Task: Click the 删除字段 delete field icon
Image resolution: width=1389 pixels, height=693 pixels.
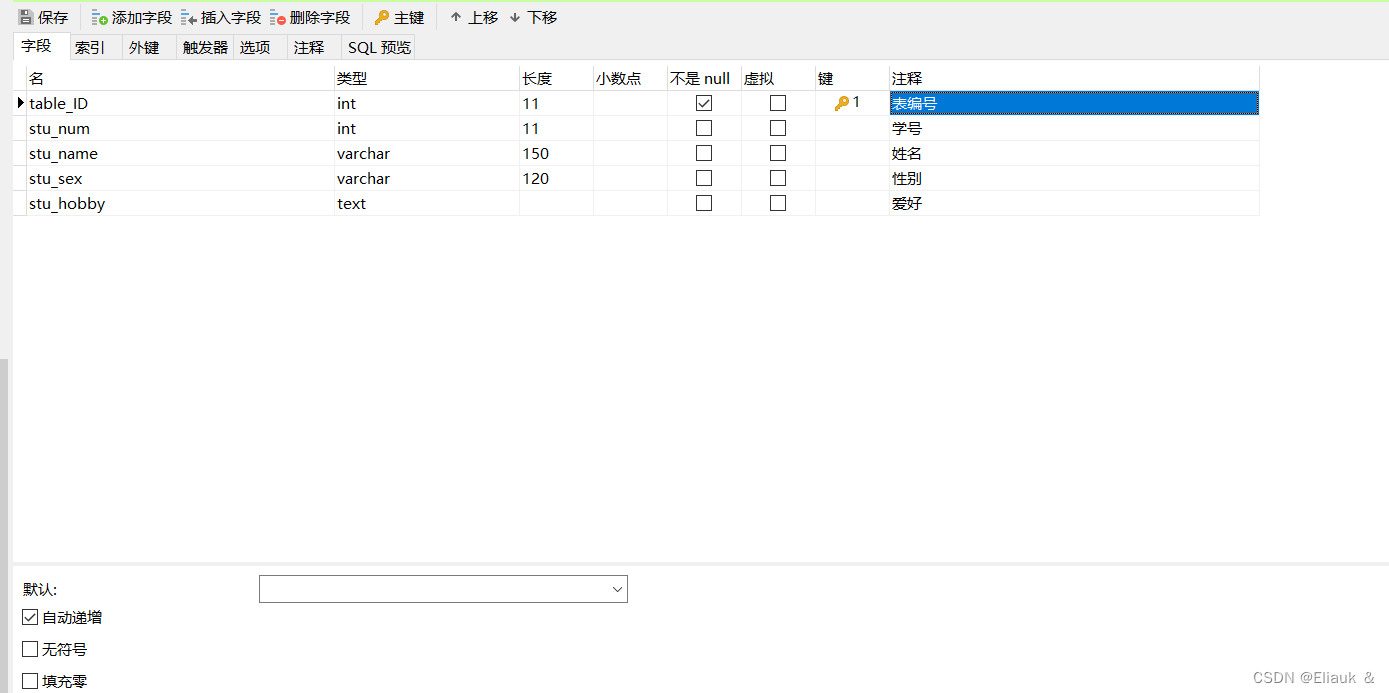Action: (x=278, y=16)
